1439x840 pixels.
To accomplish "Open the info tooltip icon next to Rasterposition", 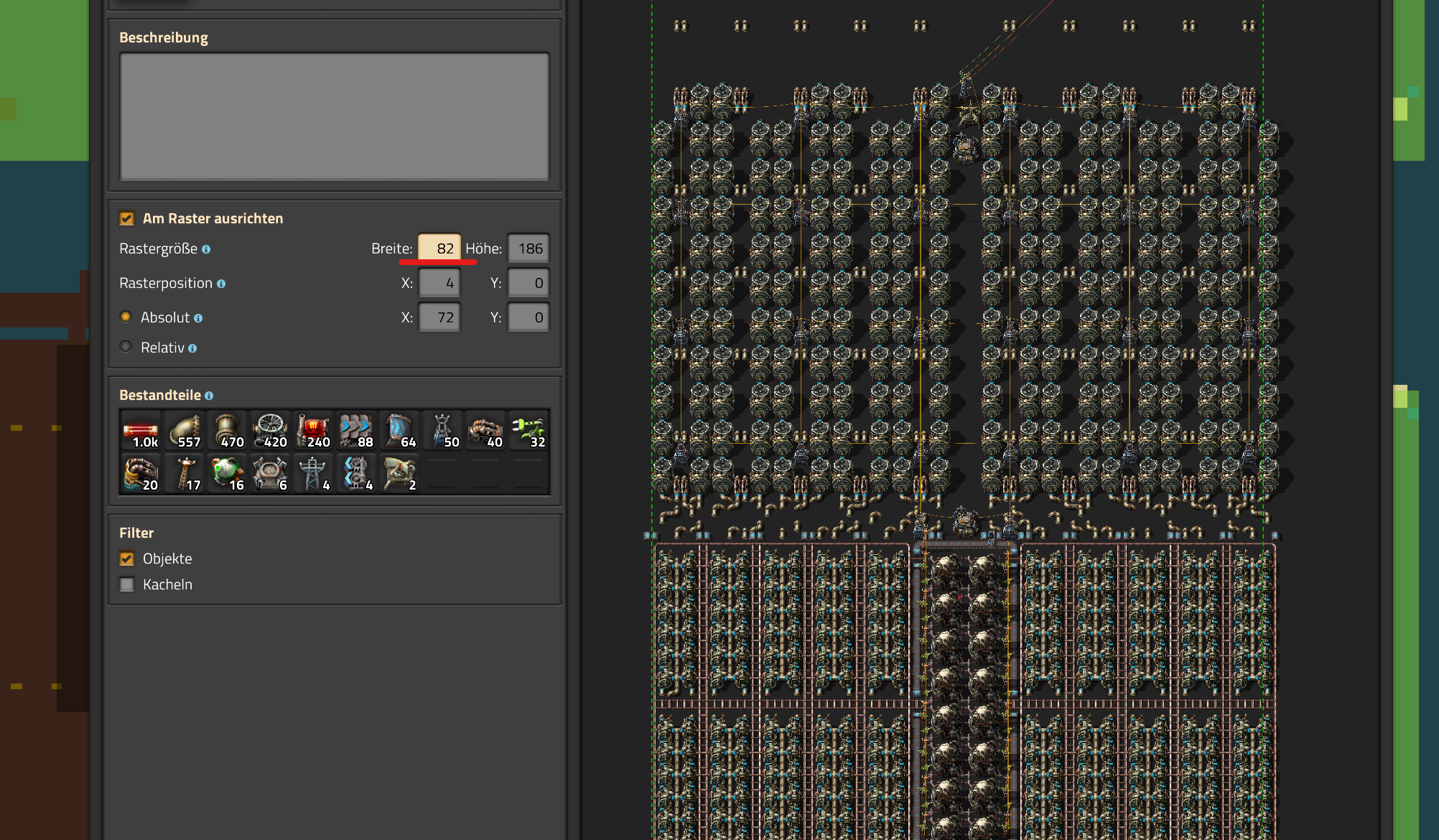I will 221,284.
